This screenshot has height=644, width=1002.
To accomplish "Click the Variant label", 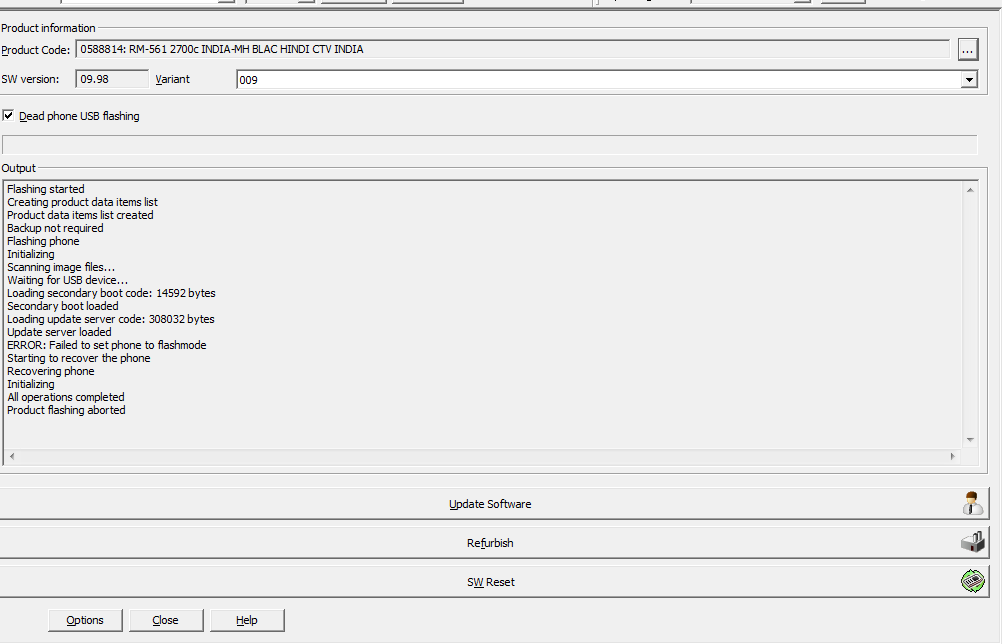I will pos(173,79).
